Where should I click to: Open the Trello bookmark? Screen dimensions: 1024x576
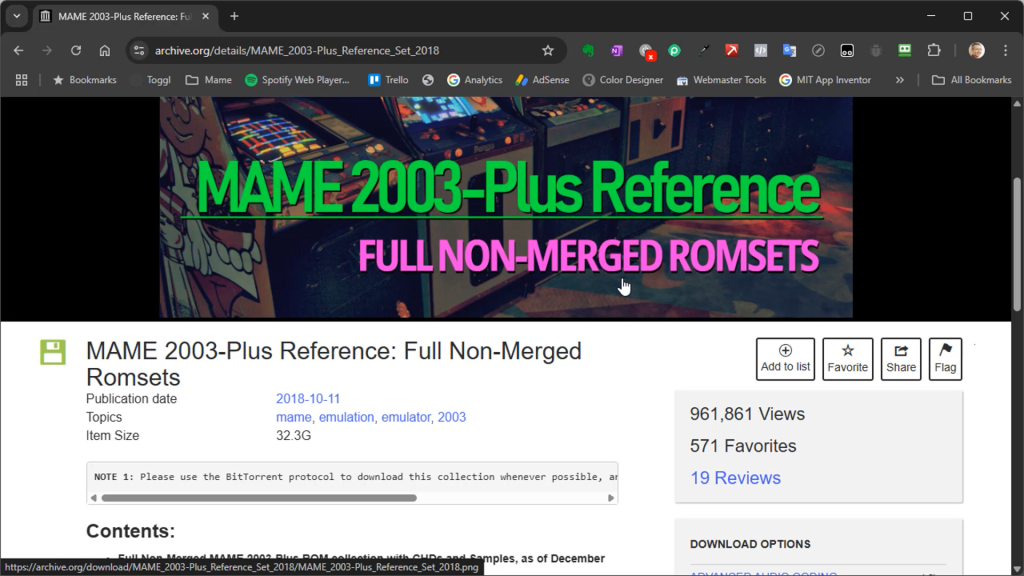point(388,80)
